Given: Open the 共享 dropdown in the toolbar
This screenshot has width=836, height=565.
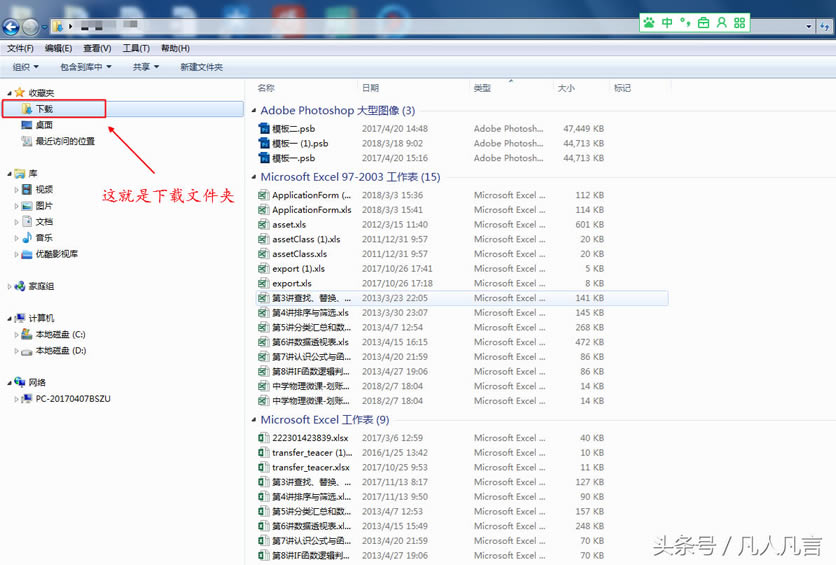Looking at the screenshot, I should click(x=146, y=67).
